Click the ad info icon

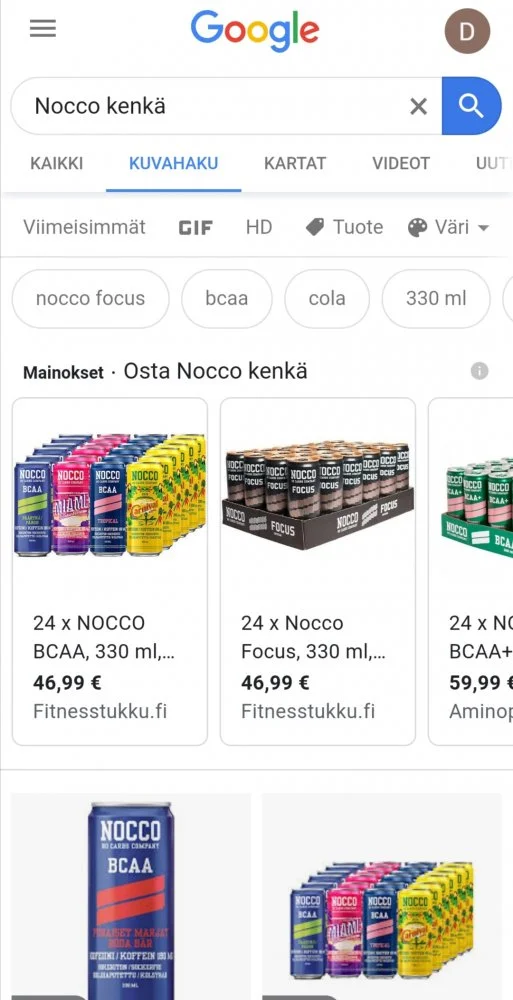[x=480, y=371]
